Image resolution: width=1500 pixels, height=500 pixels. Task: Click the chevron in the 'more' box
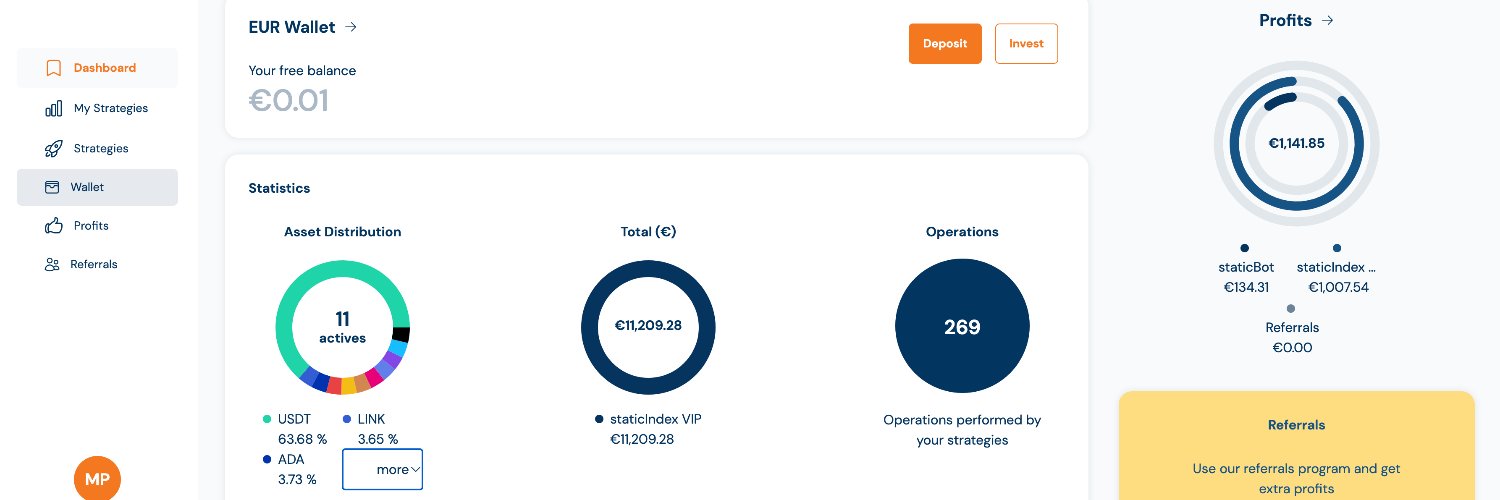point(415,469)
